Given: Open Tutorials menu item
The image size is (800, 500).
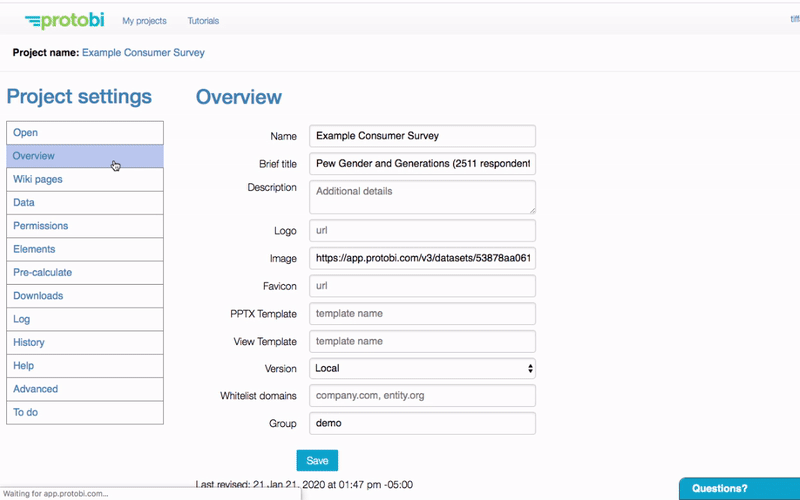Looking at the screenshot, I should [203, 21].
